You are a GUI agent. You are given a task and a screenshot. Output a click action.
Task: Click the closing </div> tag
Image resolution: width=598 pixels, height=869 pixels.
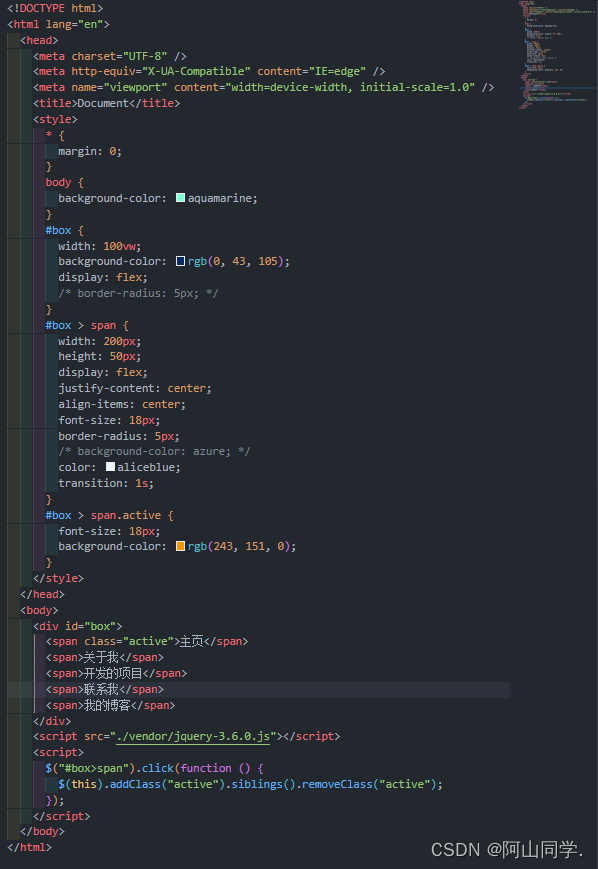tap(52, 721)
